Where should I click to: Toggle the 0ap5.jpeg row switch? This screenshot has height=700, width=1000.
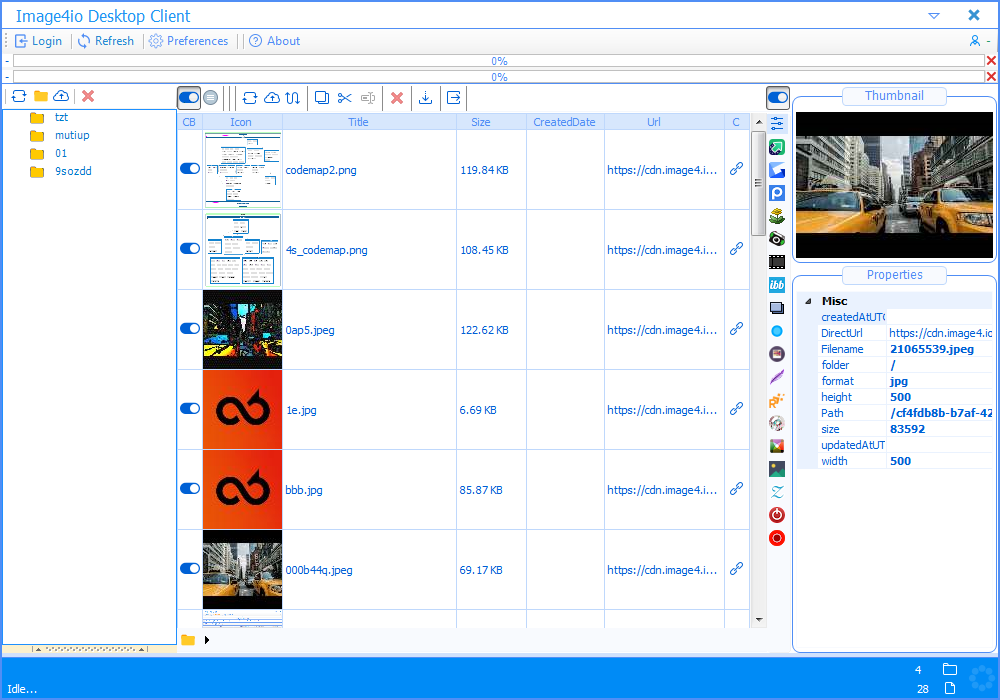[x=190, y=328]
